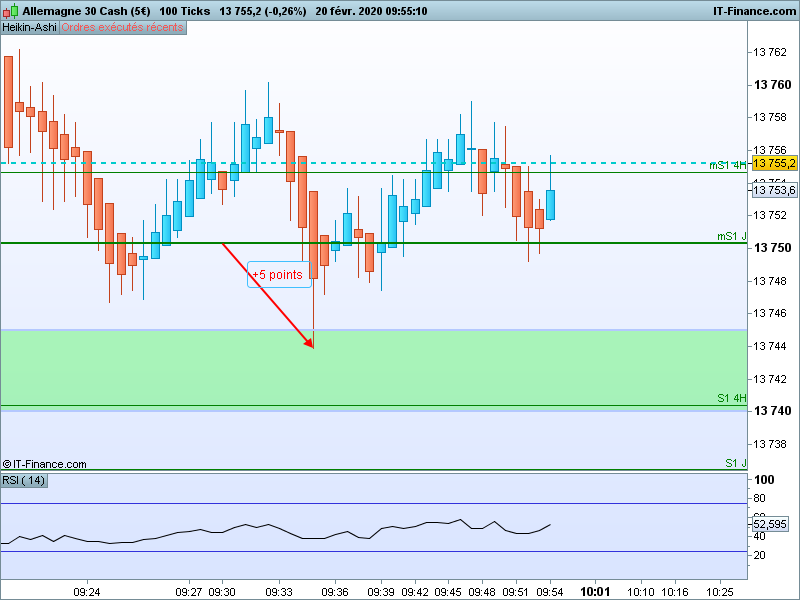The width and height of the screenshot is (800, 600).
Task: Click the 09:36 time axis label
Action: coord(335,592)
